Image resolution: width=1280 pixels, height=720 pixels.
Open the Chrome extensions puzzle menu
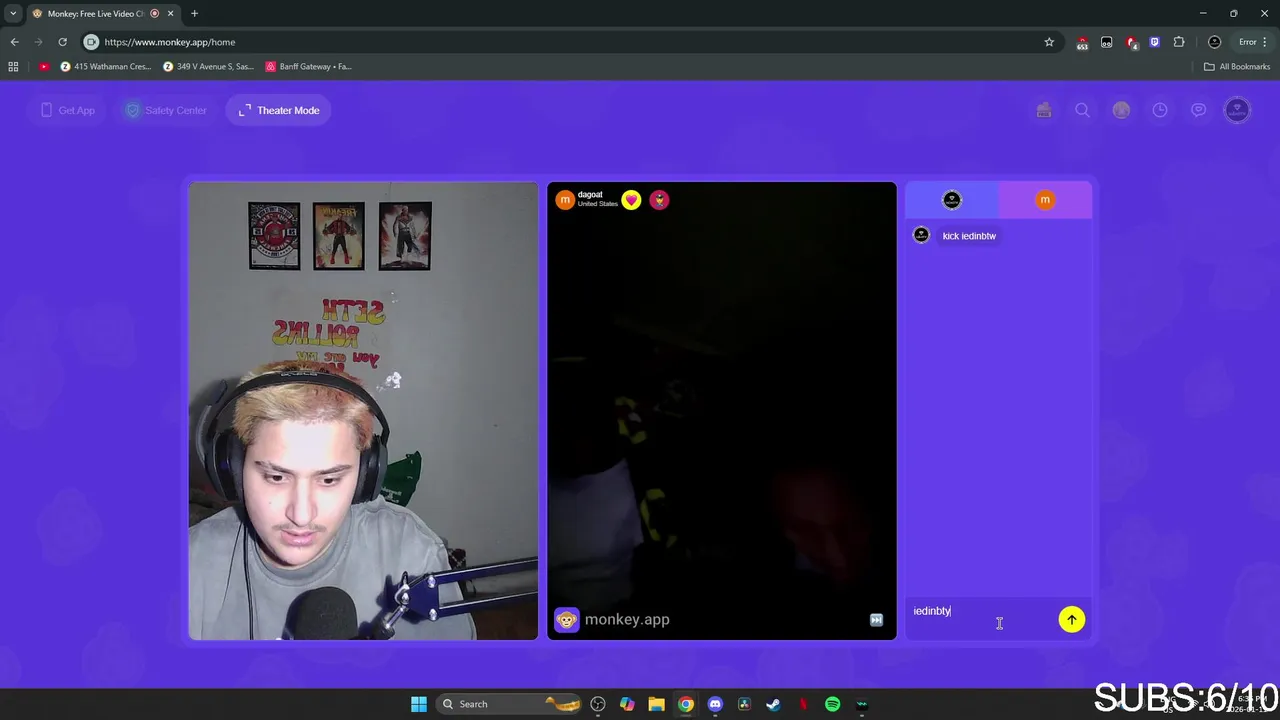(1179, 42)
